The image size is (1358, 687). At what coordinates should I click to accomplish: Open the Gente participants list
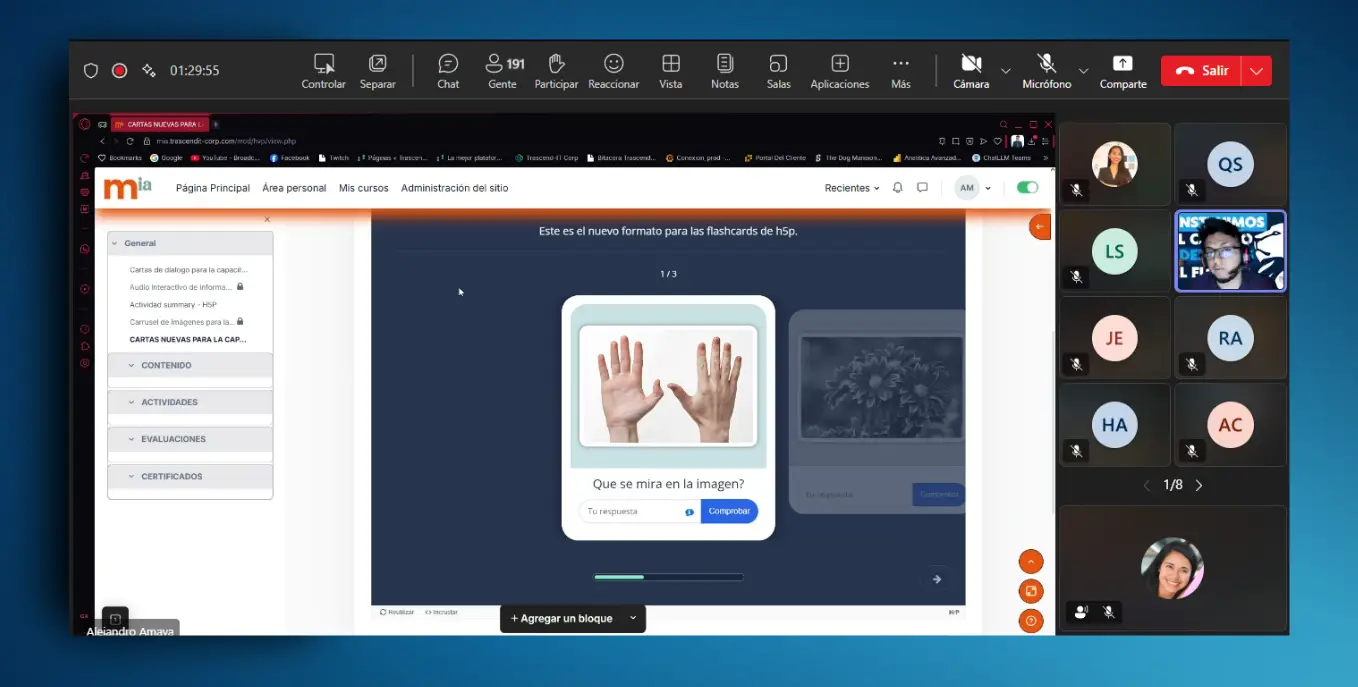(503, 70)
